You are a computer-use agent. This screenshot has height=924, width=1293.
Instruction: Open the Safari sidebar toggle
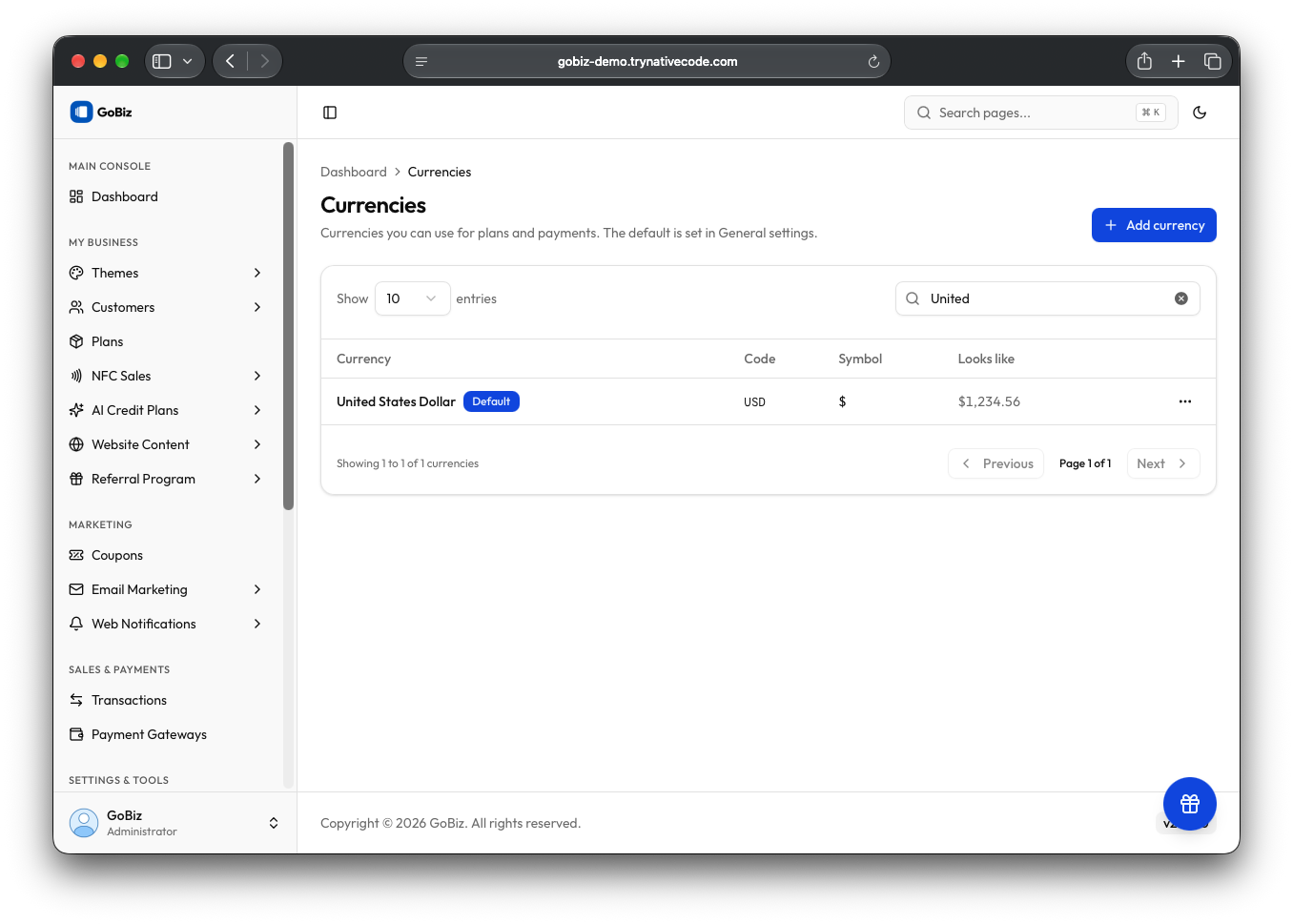tap(162, 61)
